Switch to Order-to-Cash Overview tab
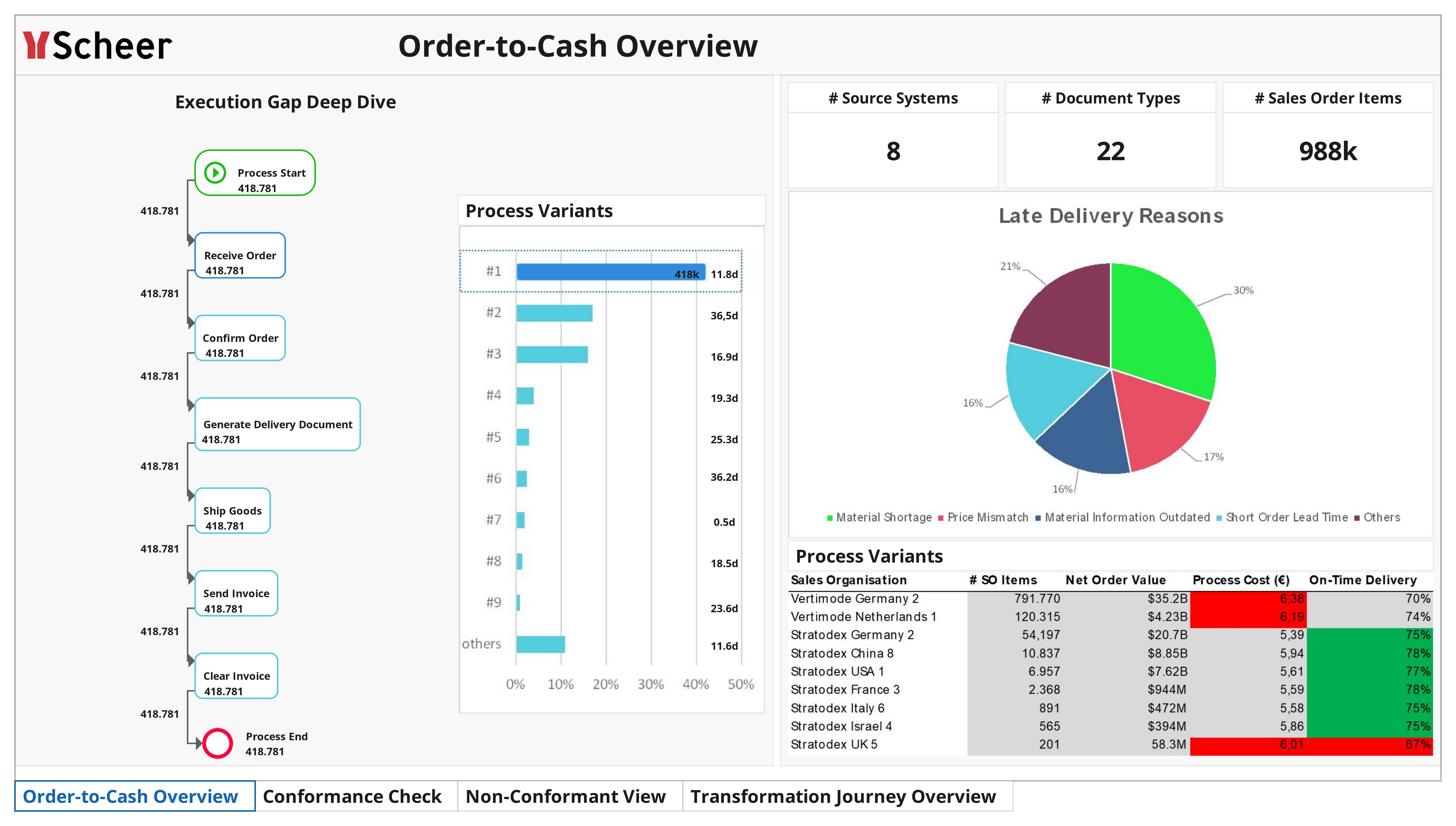The image size is (1456, 826). (135, 796)
